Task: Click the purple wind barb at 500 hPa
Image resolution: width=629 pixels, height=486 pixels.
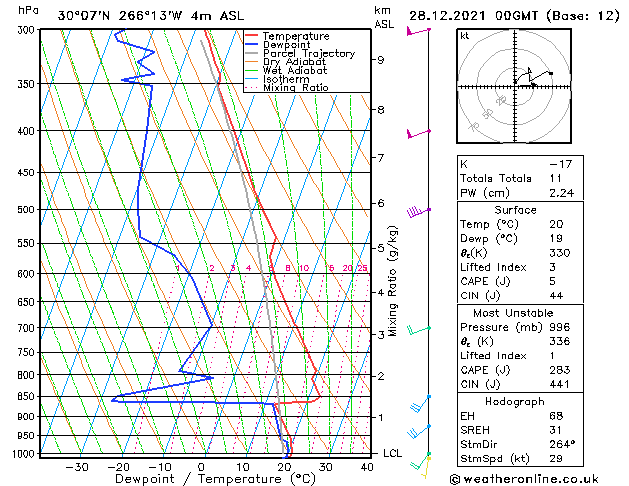Action: (419, 211)
